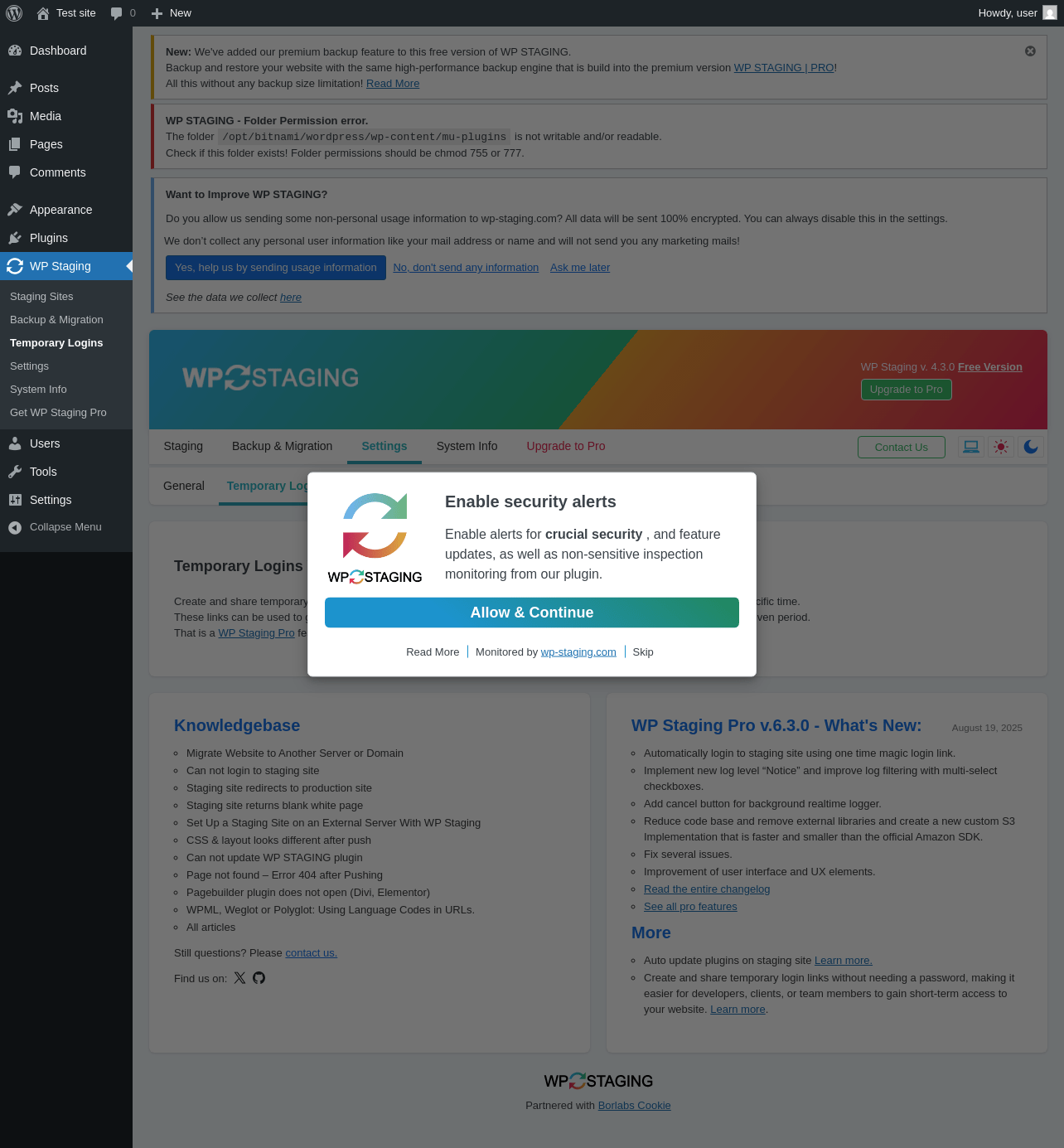
Task: Click Allow & Continue button
Action: (532, 613)
